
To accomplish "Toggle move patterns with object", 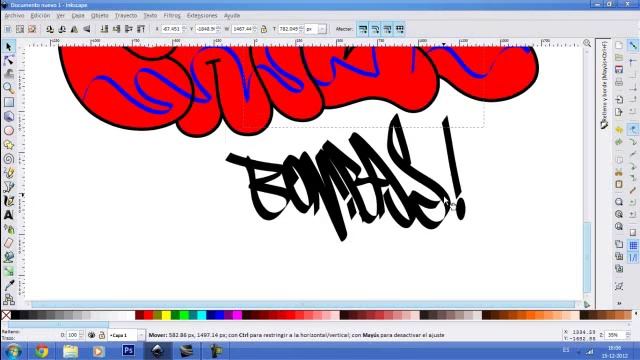I will point(400,29).
